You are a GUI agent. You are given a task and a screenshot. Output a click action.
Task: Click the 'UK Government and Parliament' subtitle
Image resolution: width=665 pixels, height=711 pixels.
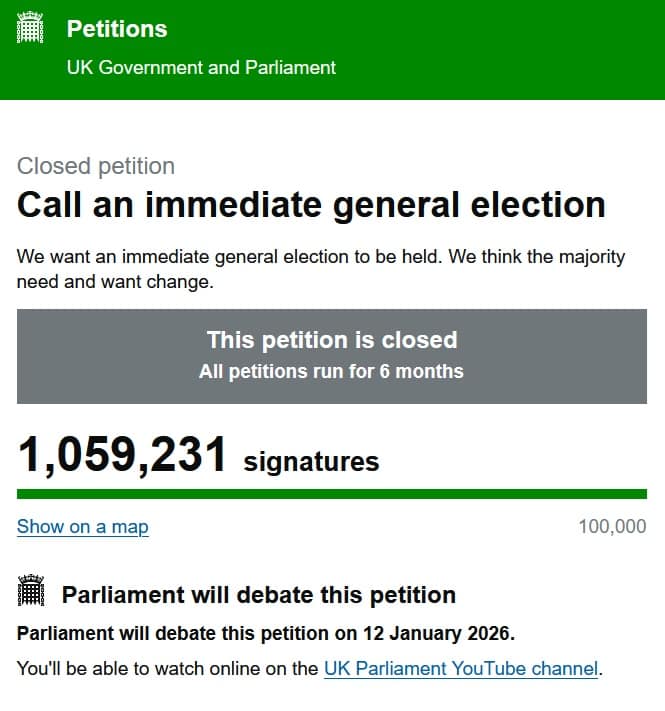pyautogui.click(x=201, y=68)
